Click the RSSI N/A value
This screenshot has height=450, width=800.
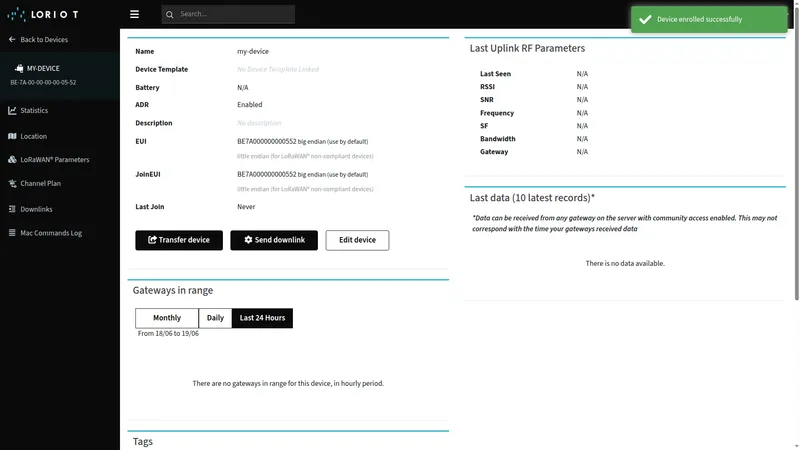(x=582, y=87)
